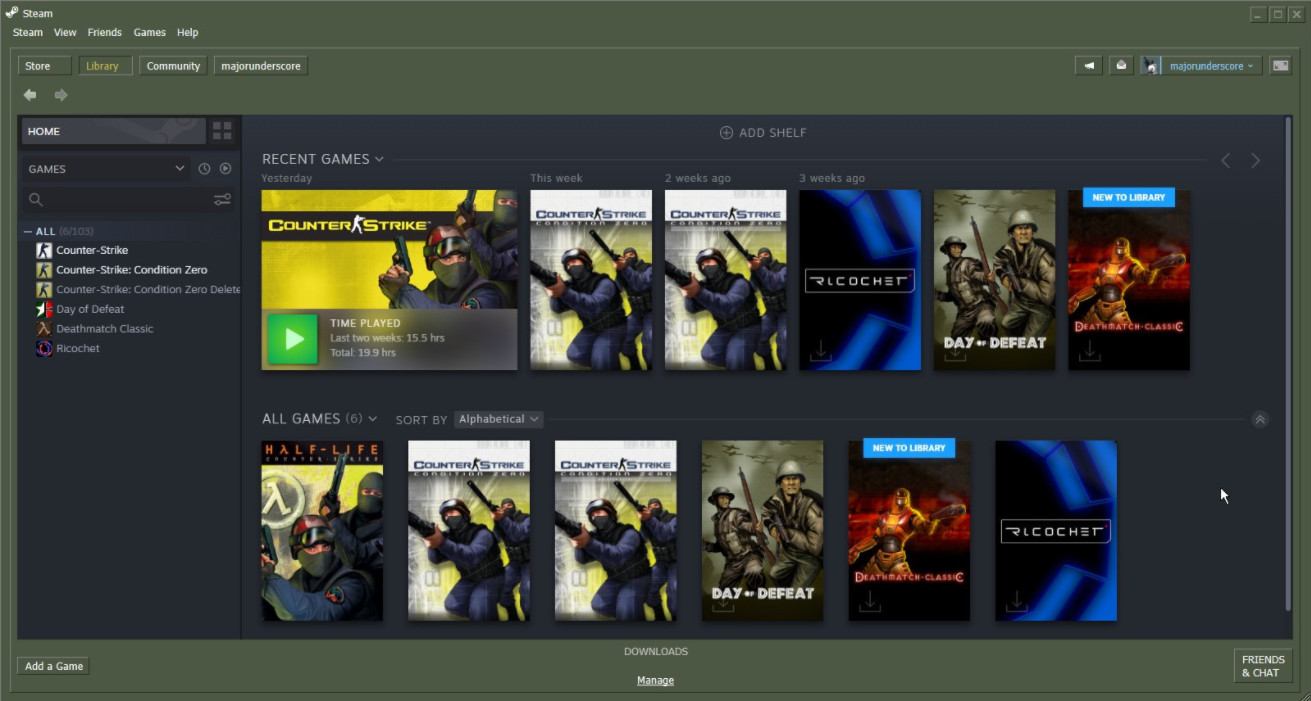The height and width of the screenshot is (701, 1311).
Task: Collapse the All Games shelf chevron icon
Action: pyautogui.click(x=1260, y=420)
